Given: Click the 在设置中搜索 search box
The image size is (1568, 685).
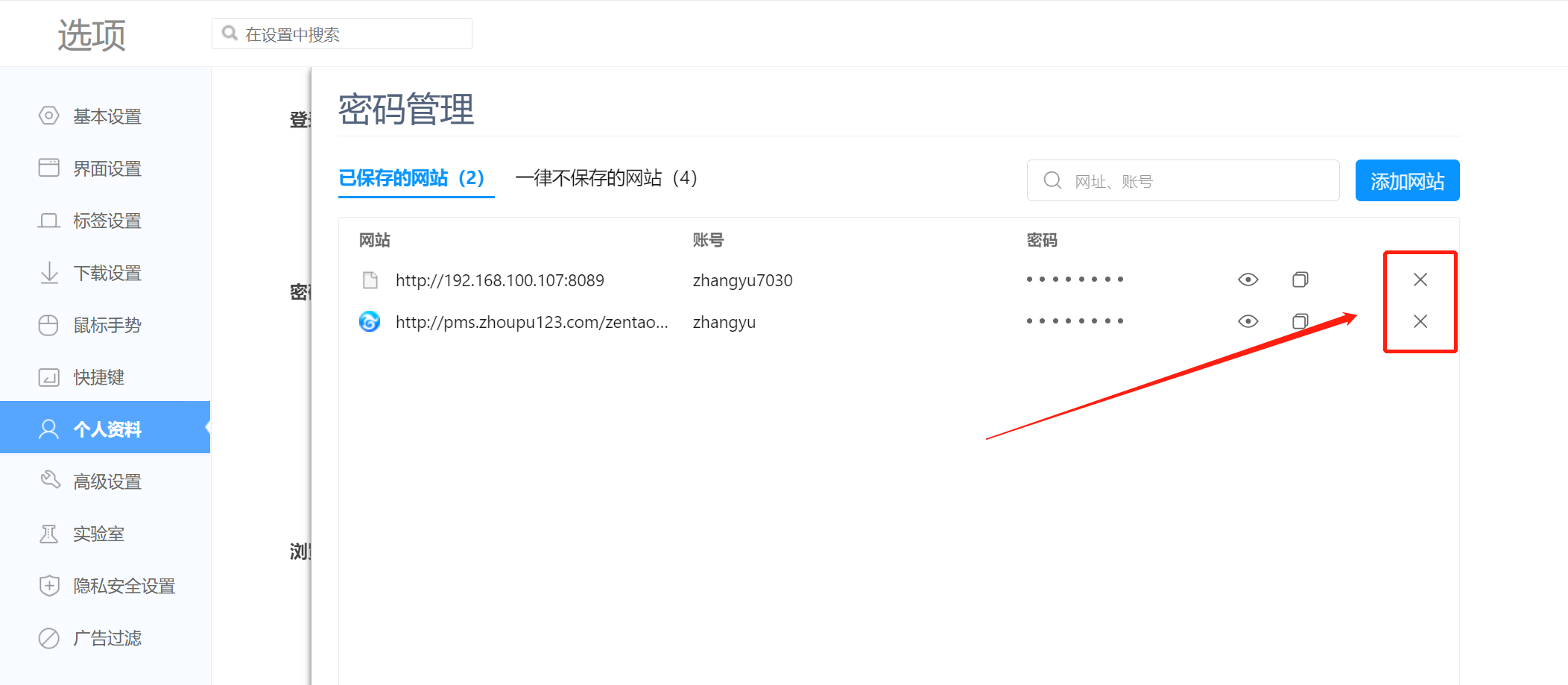Looking at the screenshot, I should pyautogui.click(x=350, y=34).
